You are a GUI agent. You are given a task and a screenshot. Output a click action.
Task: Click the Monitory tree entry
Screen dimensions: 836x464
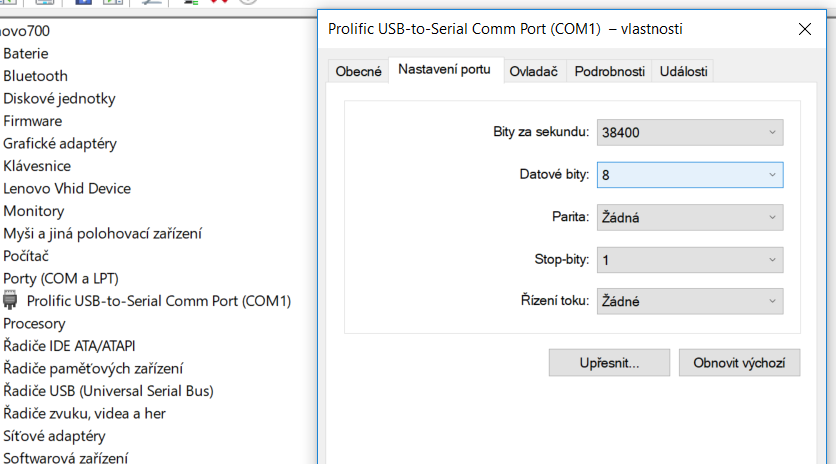point(34,211)
